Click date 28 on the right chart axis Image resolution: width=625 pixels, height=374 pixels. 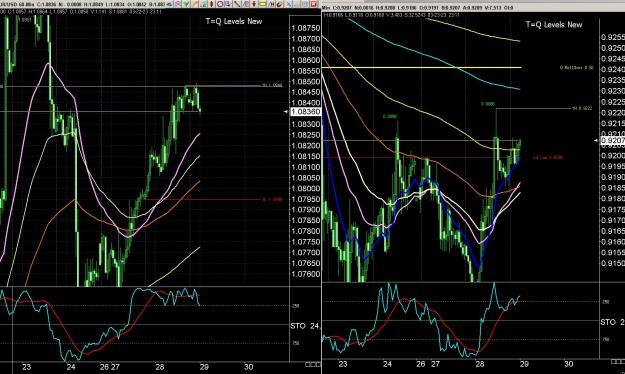tap(480, 364)
